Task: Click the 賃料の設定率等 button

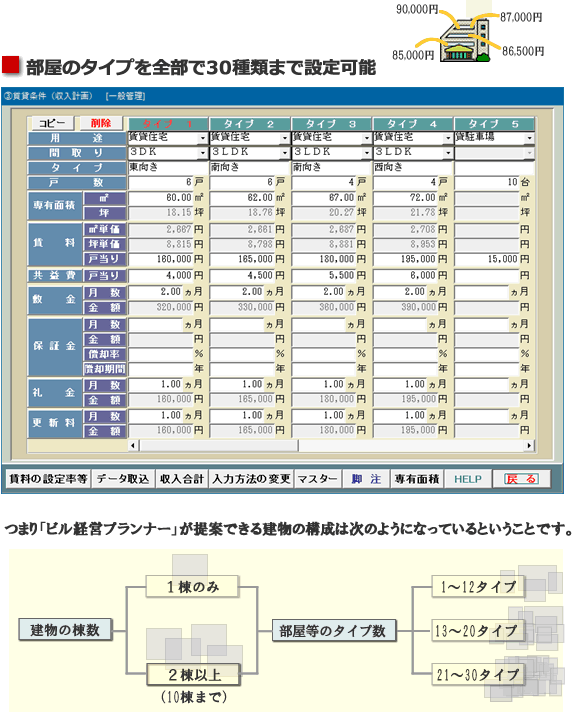Action: (x=48, y=479)
